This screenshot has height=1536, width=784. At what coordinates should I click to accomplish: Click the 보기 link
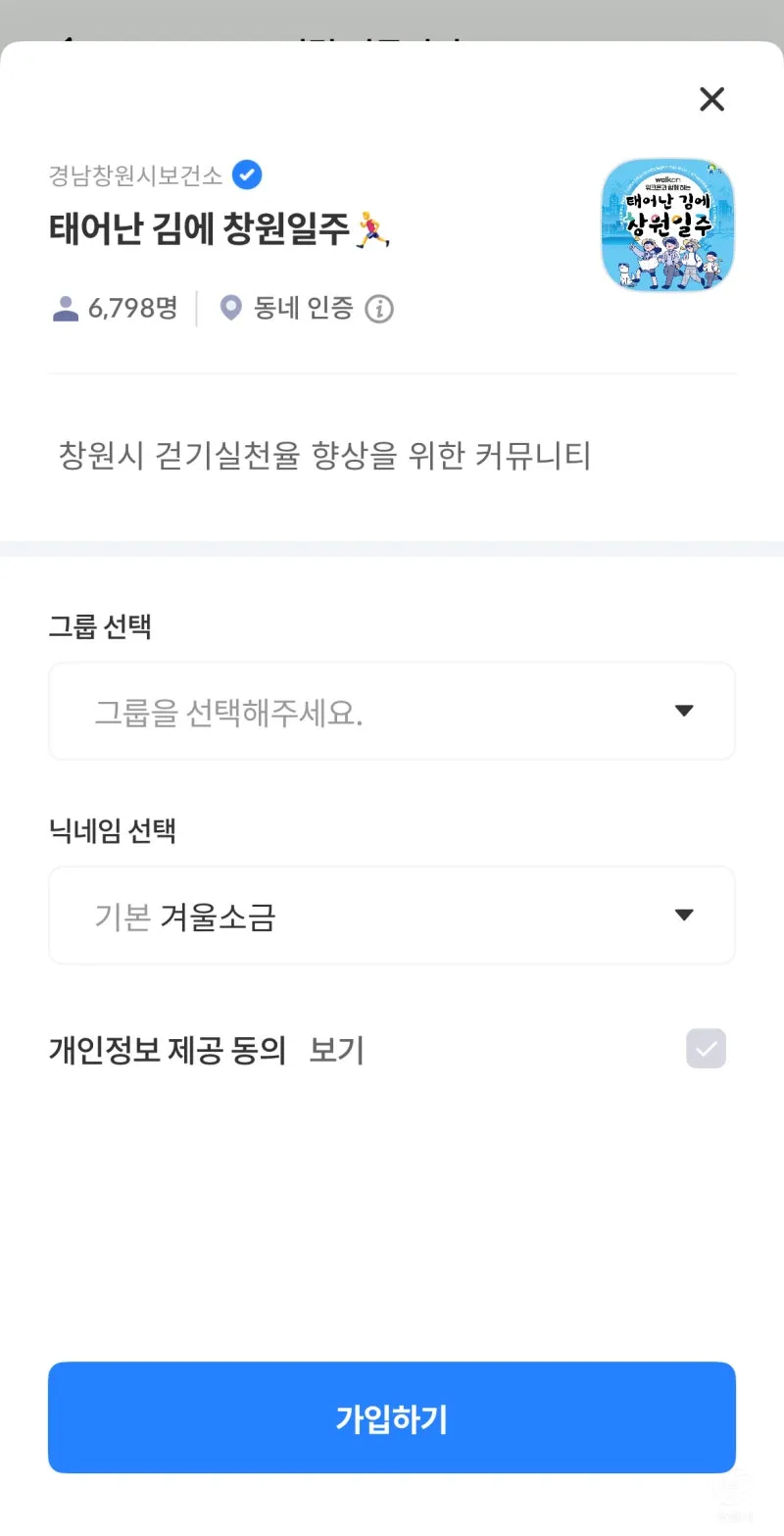tap(336, 1051)
